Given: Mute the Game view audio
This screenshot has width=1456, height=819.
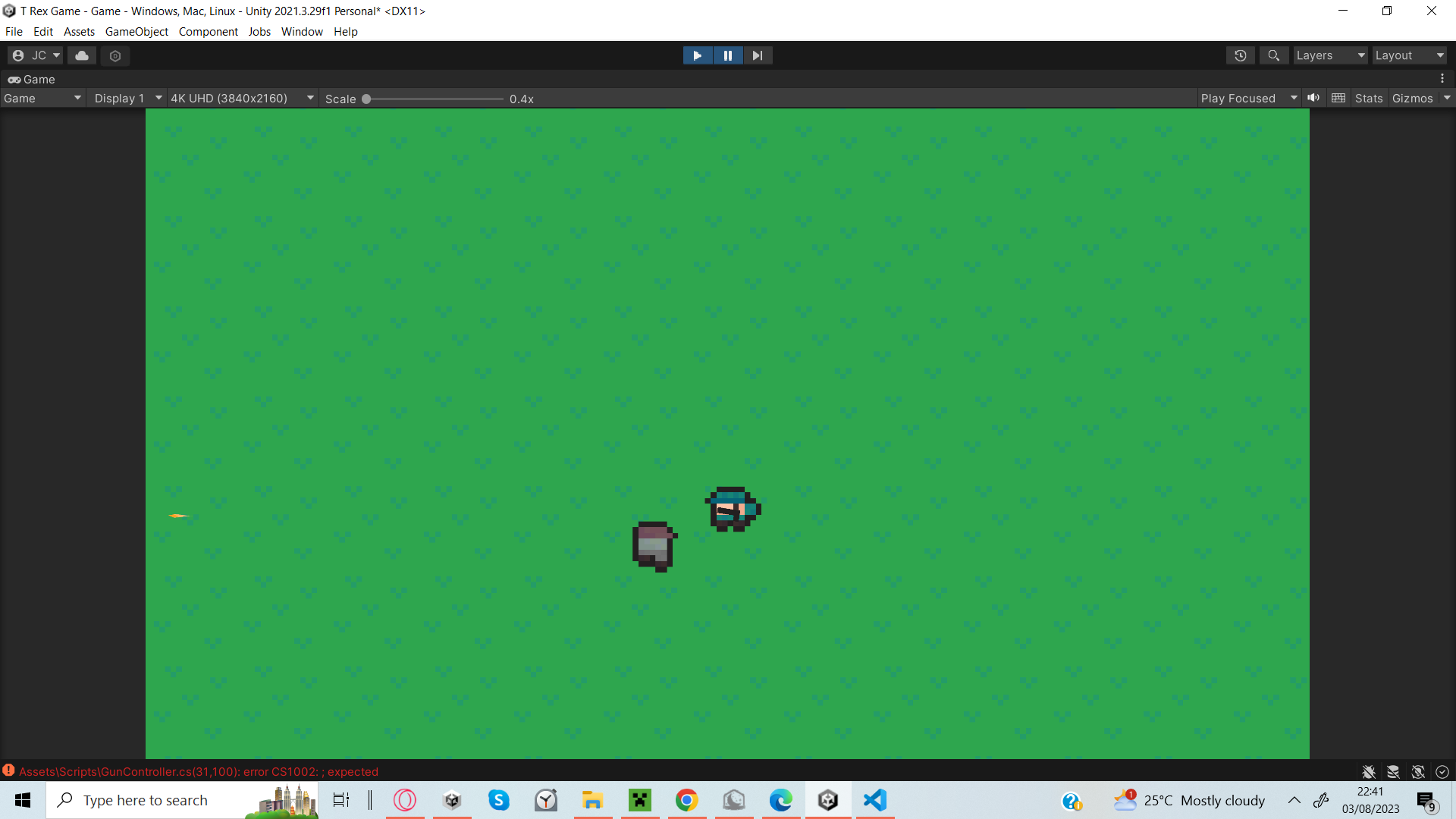Looking at the screenshot, I should point(1313,98).
